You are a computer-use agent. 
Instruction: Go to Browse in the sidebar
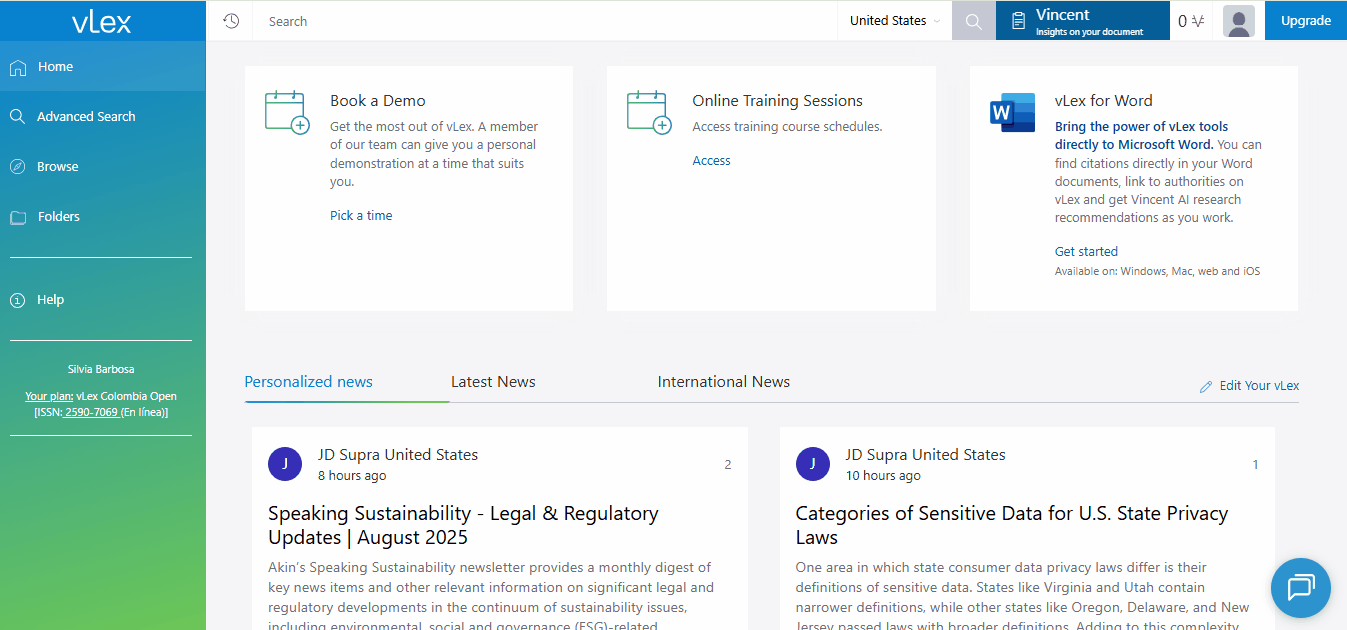tap(57, 167)
